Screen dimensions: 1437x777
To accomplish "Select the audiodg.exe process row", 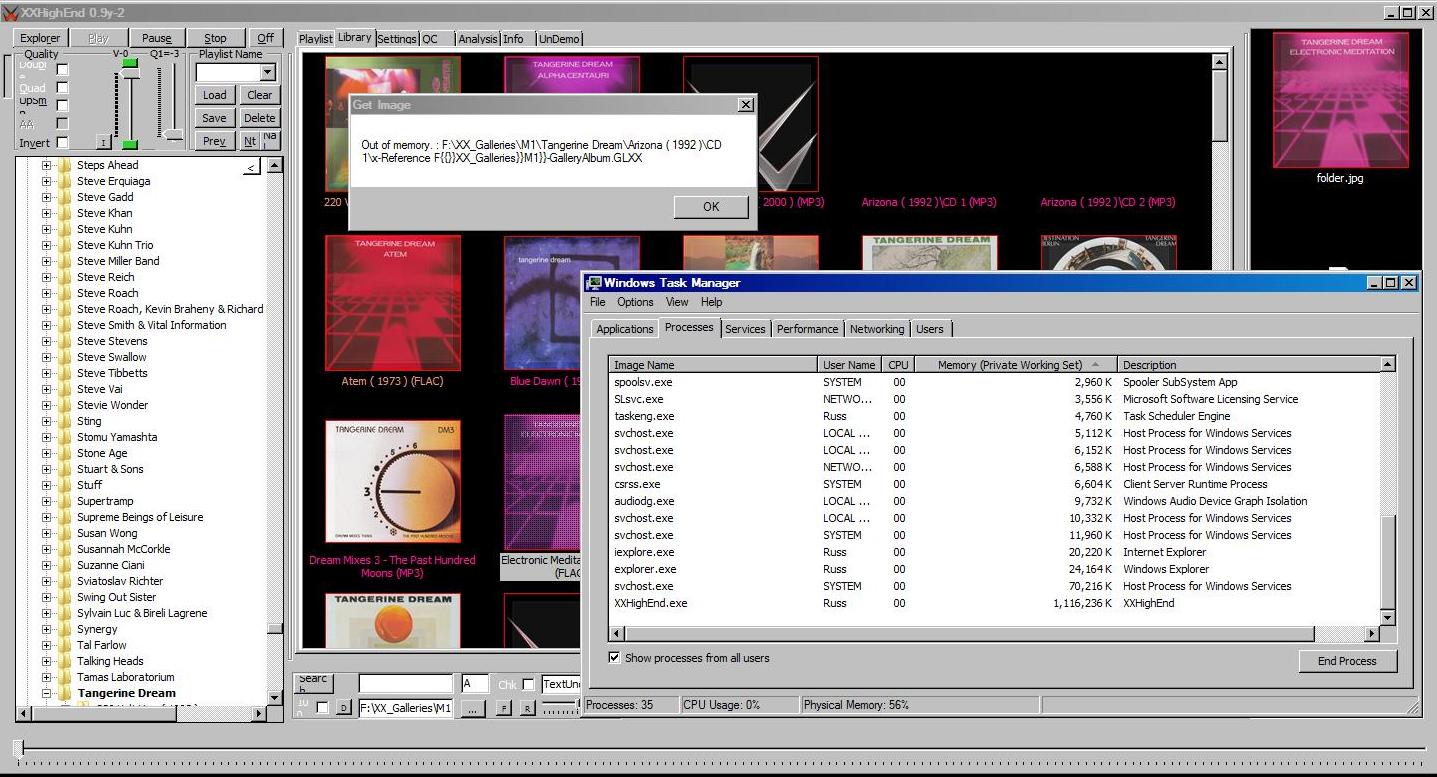I will coord(995,501).
